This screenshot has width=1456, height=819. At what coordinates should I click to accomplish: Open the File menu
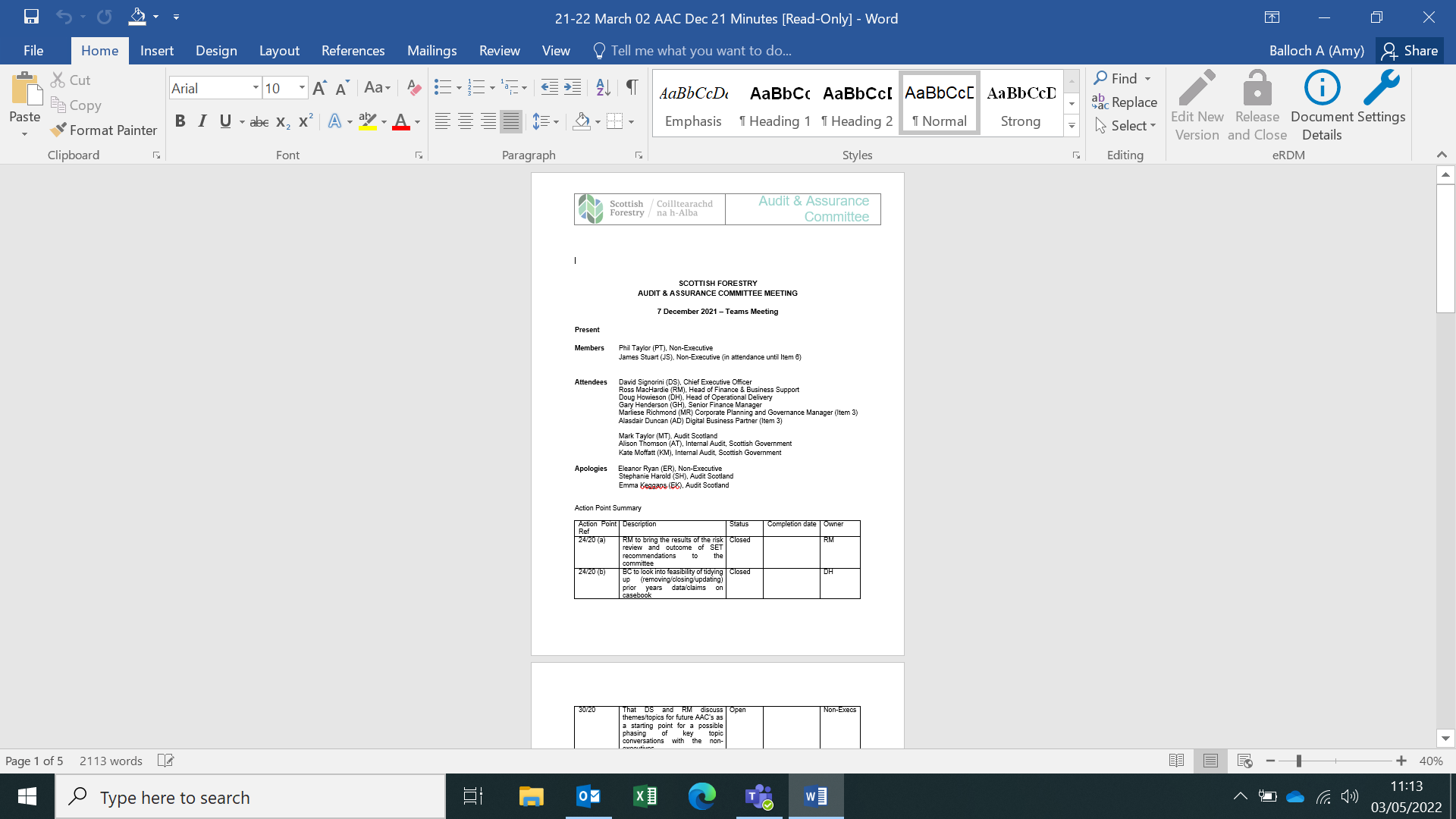click(33, 51)
